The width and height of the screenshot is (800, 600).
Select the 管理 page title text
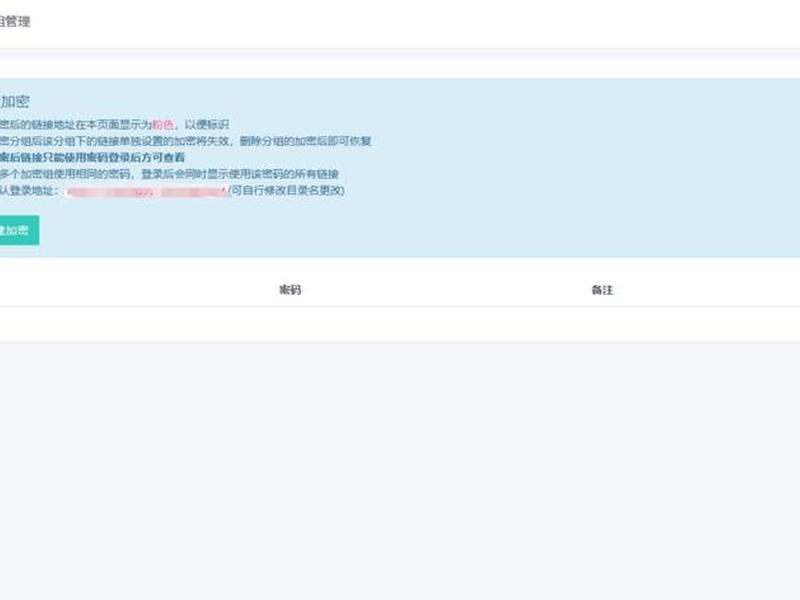tap(15, 21)
